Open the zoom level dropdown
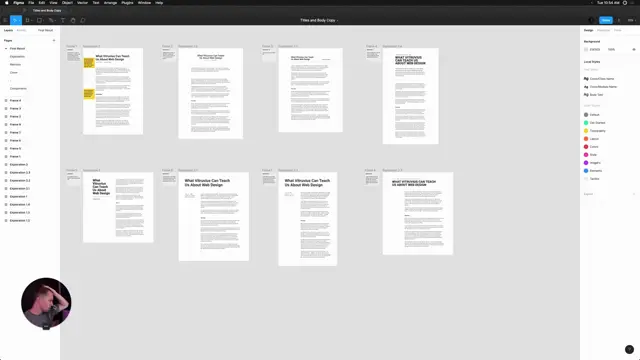The width and height of the screenshot is (640, 360). click(631, 20)
